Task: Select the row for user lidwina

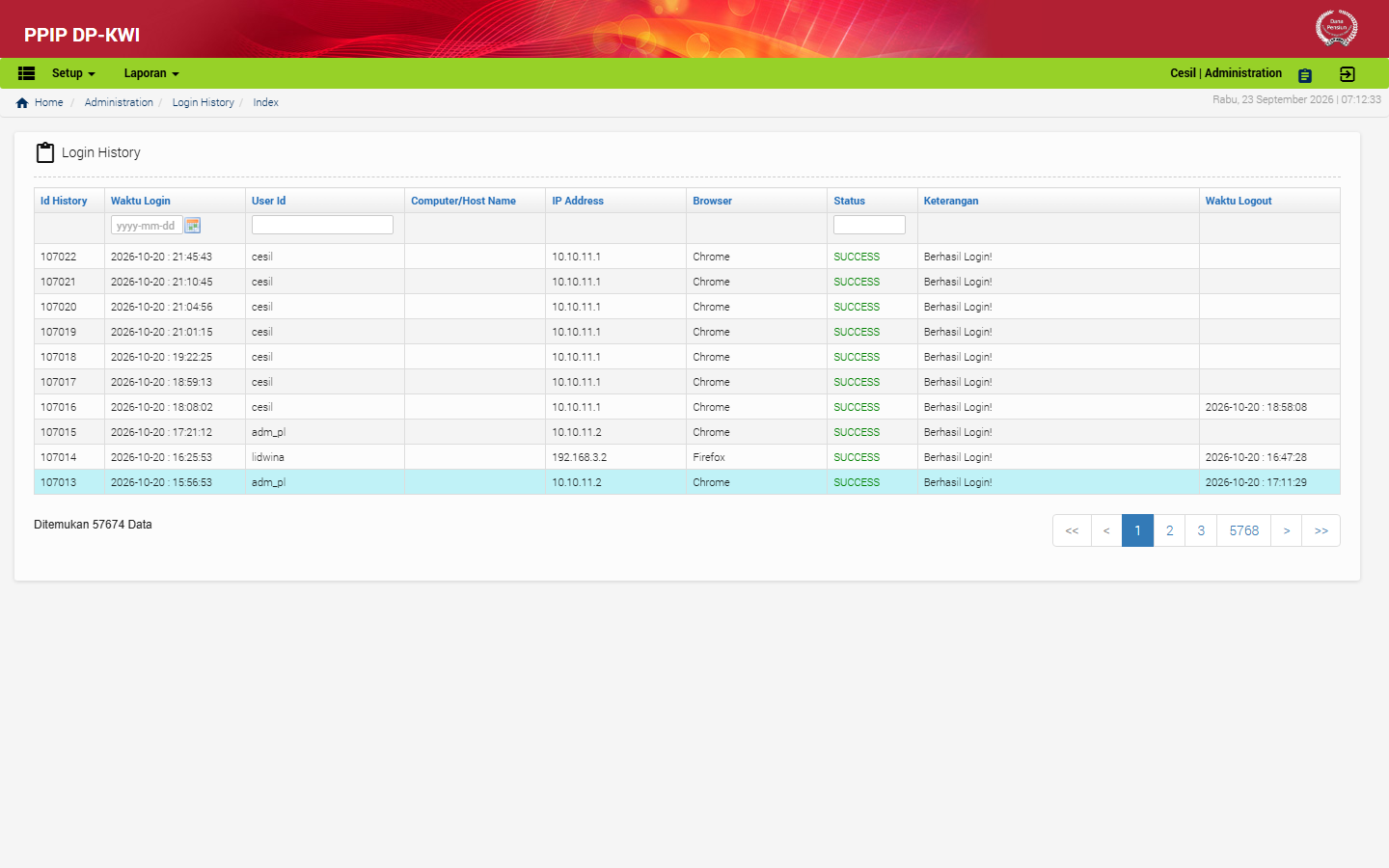Action: (687, 457)
